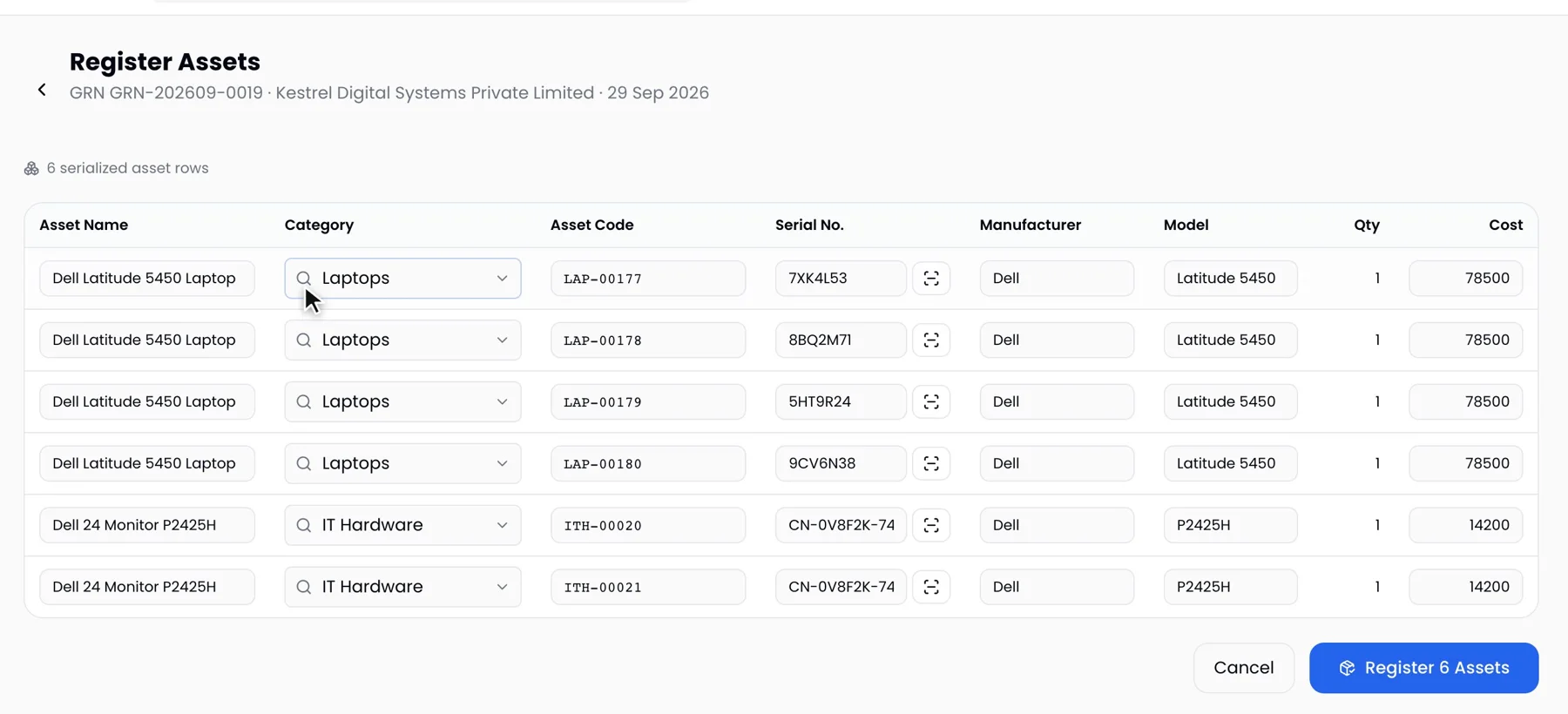Select the Serial No. field containing 8BQ2M71
Image resolution: width=1568 pixels, height=714 pixels.
[x=841, y=340]
